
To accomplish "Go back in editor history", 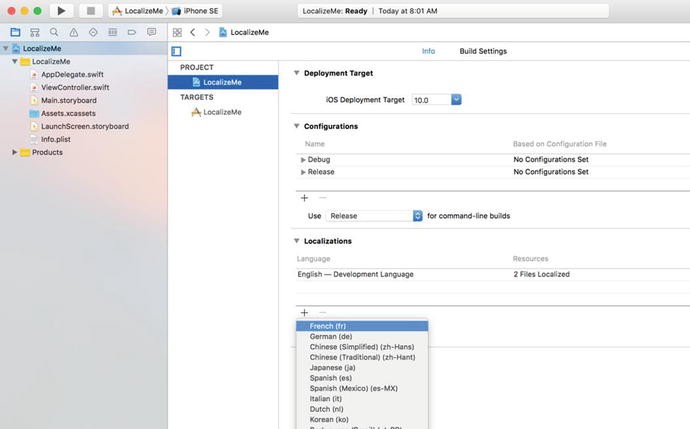I will coord(193,32).
